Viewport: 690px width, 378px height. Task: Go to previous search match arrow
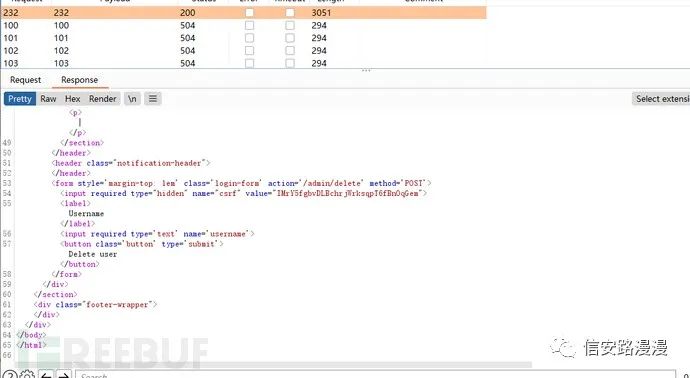pyautogui.click(x=46, y=375)
